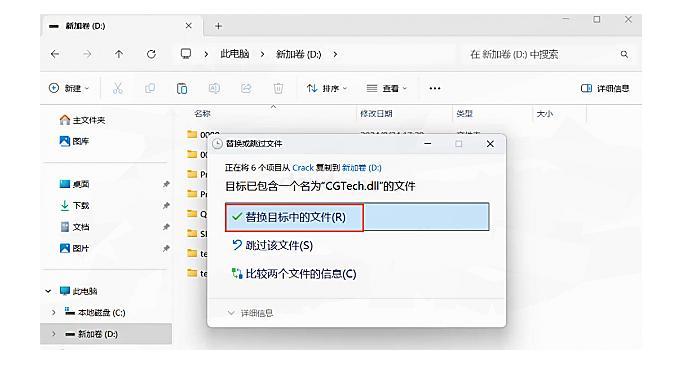Click the 新加卷 (D:) destination link in dialog
This screenshot has width=682, height=365.
(361, 167)
